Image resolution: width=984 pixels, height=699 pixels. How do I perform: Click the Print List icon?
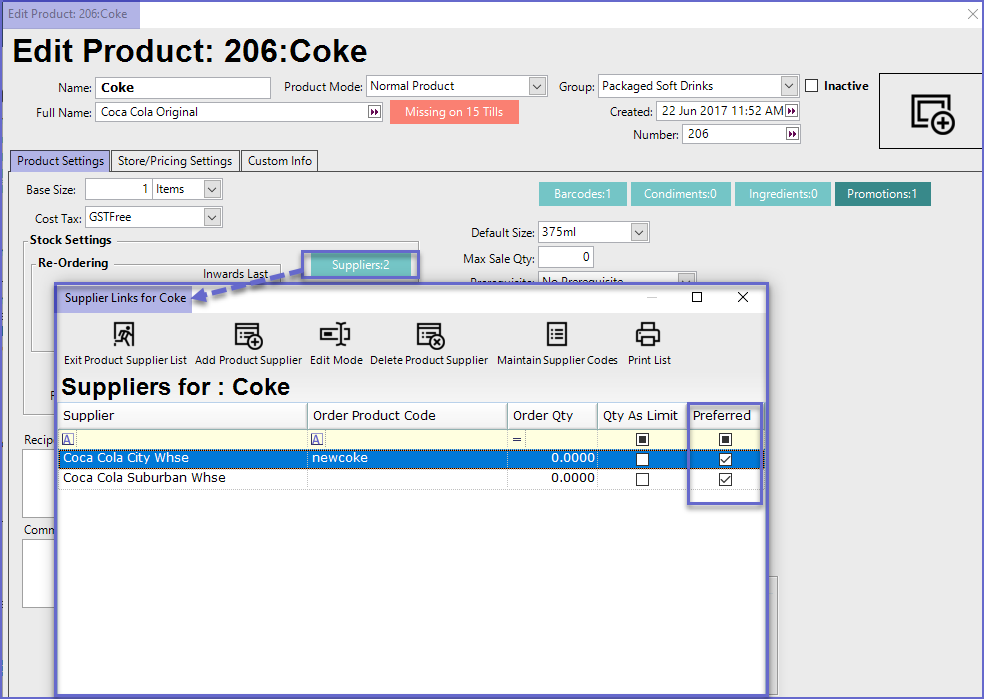pos(649,335)
